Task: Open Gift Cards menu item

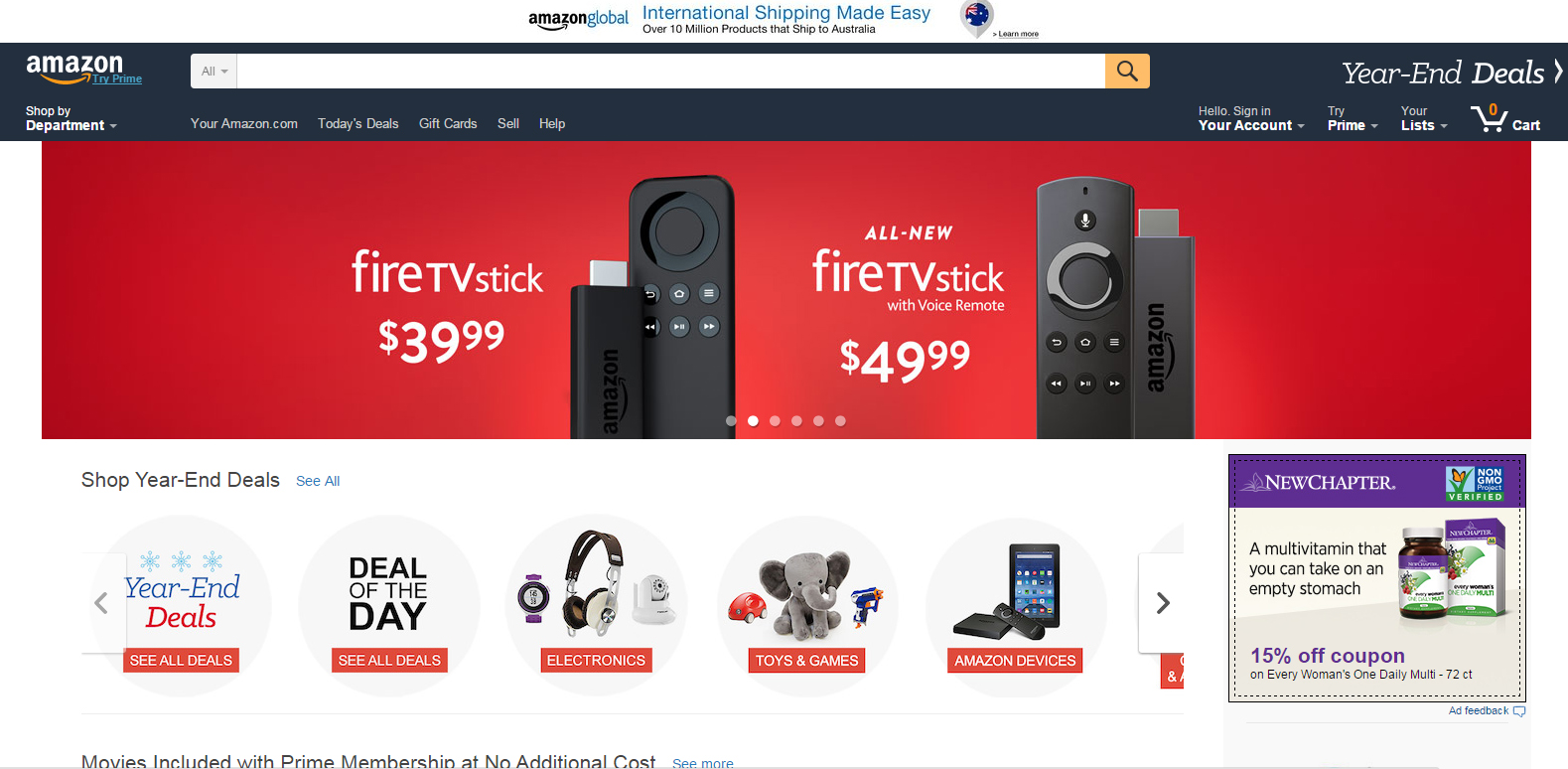Action: click(x=448, y=123)
